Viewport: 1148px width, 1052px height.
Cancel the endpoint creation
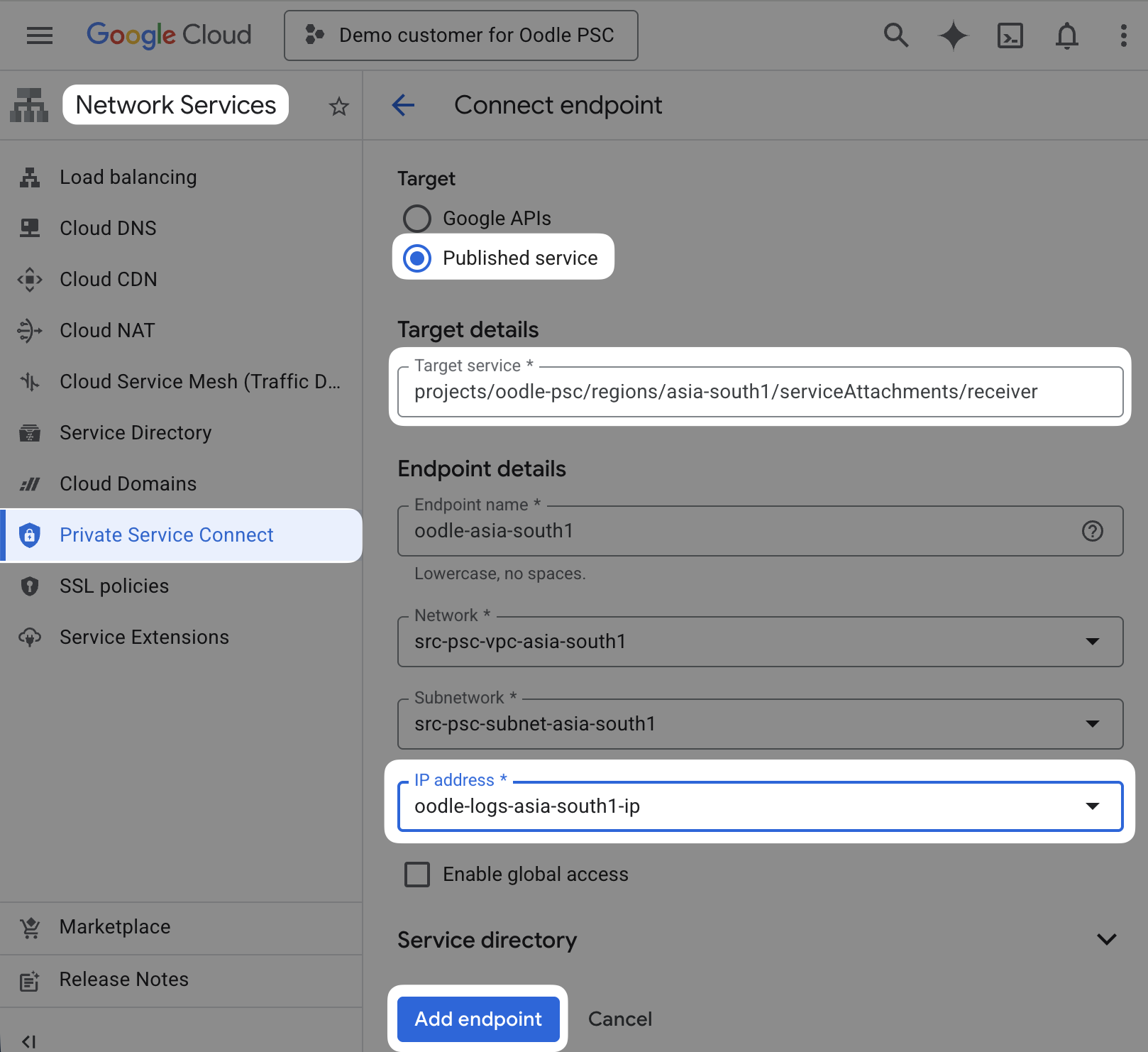[x=619, y=1019]
